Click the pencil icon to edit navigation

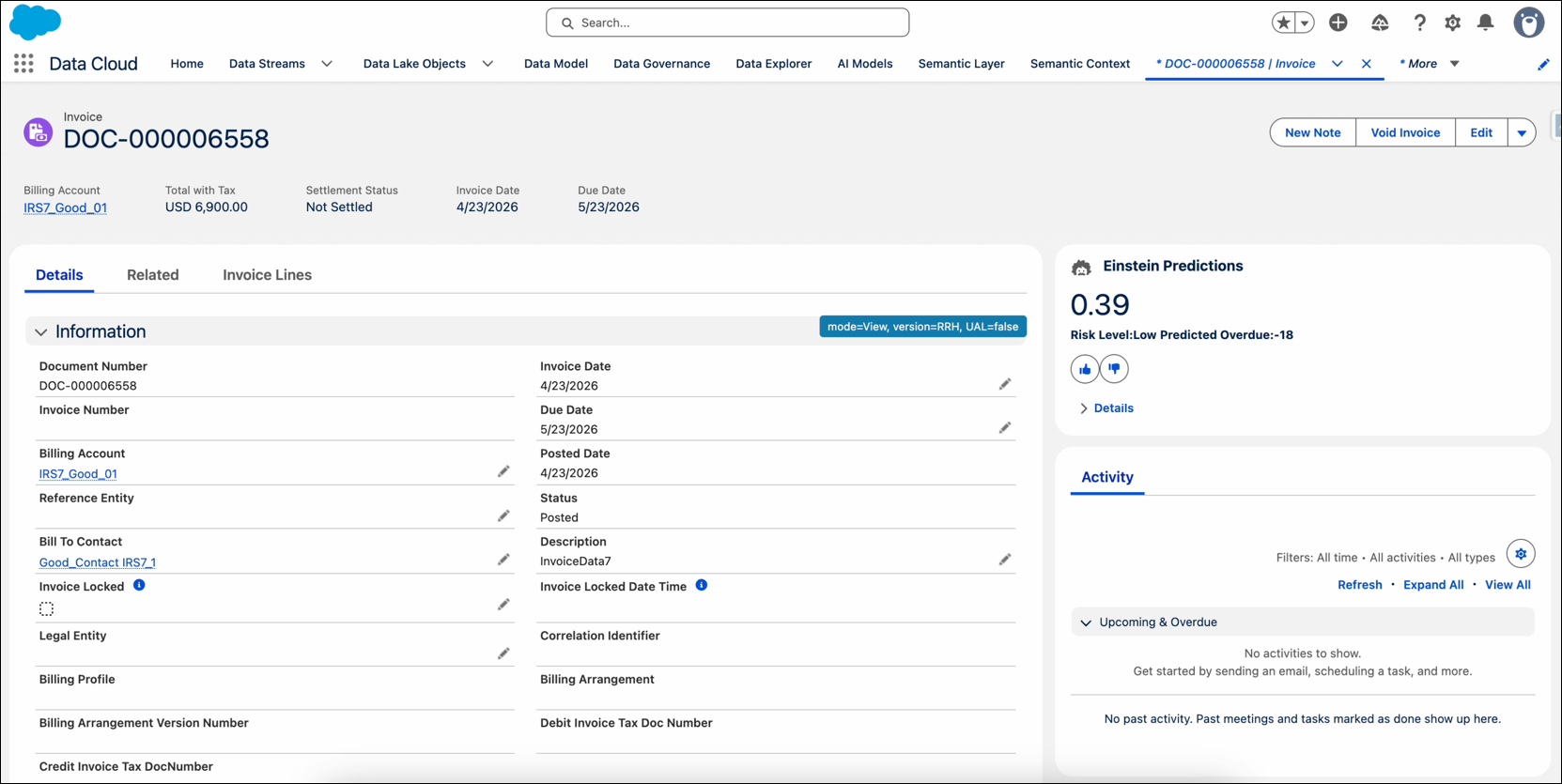point(1543,64)
